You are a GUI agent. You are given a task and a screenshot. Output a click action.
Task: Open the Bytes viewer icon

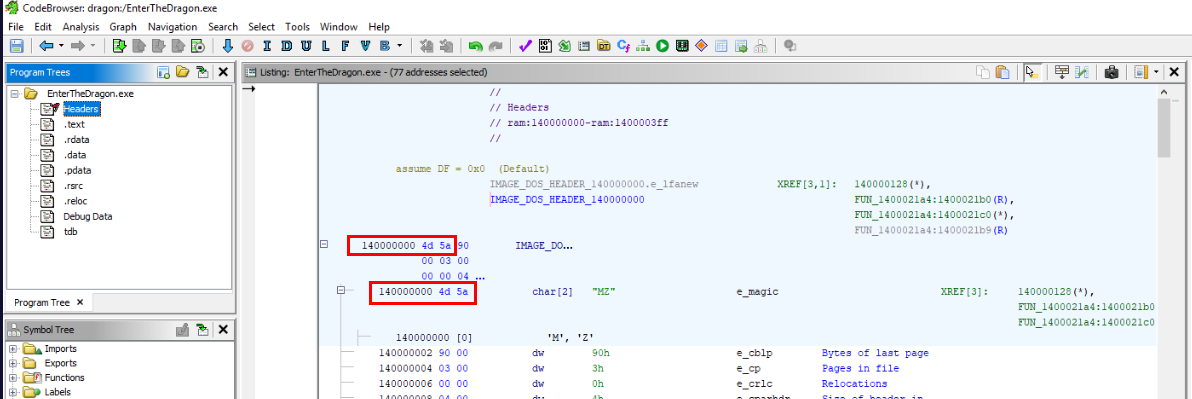click(544, 46)
